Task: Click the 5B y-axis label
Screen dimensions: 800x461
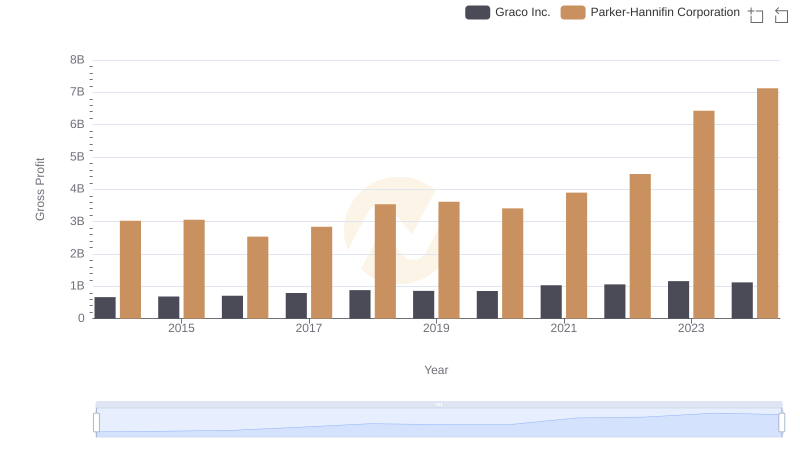Action: 77,157
